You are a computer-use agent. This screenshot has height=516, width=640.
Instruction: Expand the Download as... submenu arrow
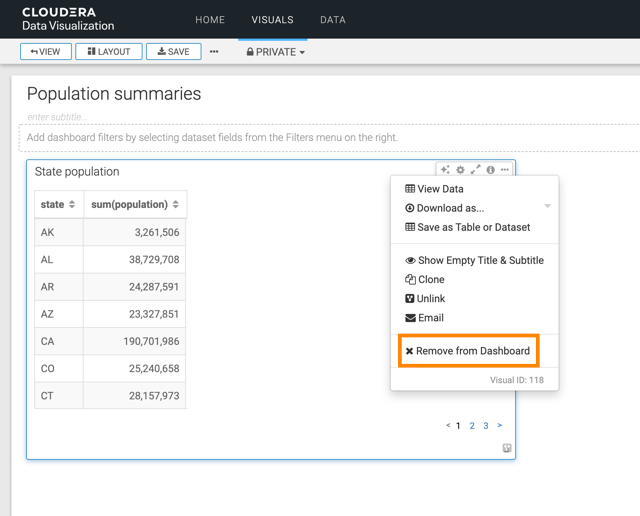[547, 208]
